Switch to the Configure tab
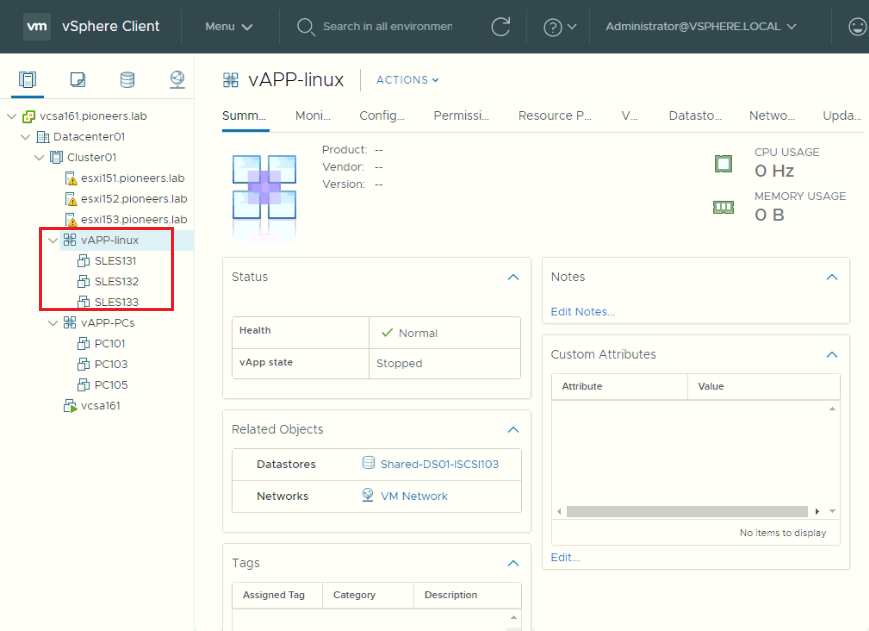The height and width of the screenshot is (631, 869). pyautogui.click(x=382, y=116)
